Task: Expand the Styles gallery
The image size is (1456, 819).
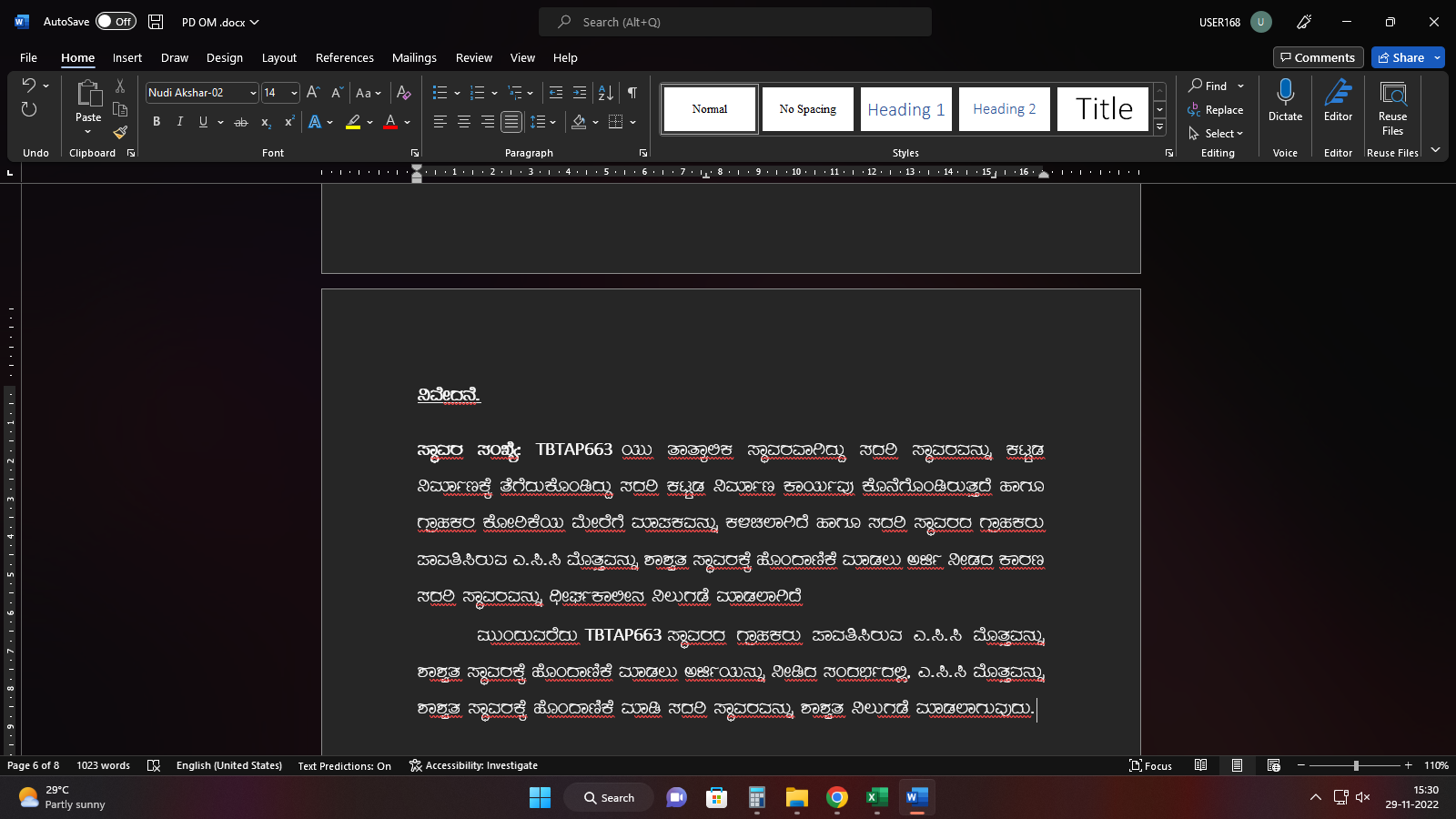Action: (x=1159, y=127)
